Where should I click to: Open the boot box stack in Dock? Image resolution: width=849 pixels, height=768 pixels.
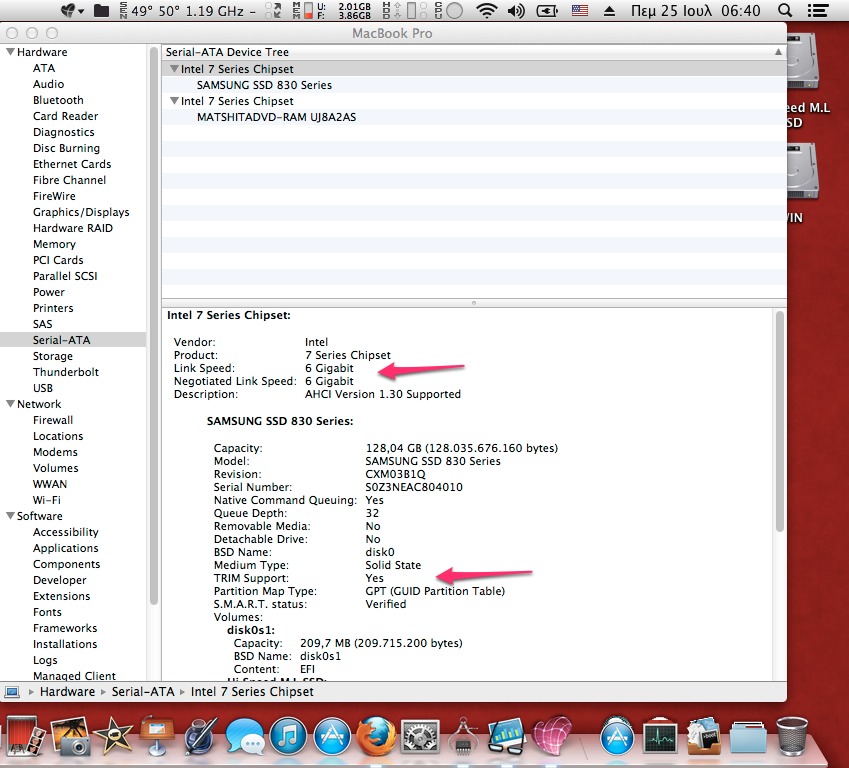[x=704, y=737]
